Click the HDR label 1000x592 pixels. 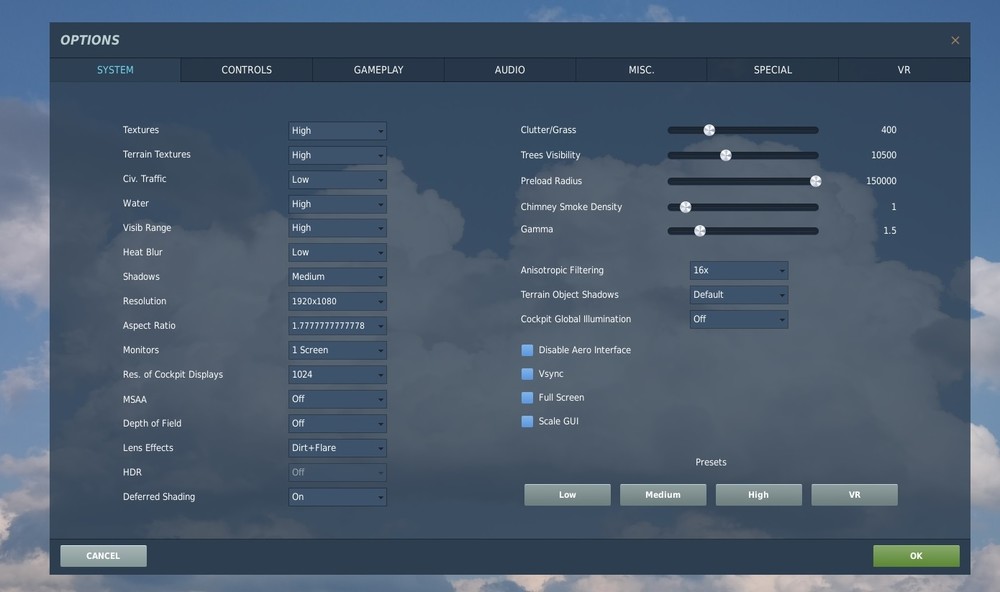pyautogui.click(x=132, y=473)
